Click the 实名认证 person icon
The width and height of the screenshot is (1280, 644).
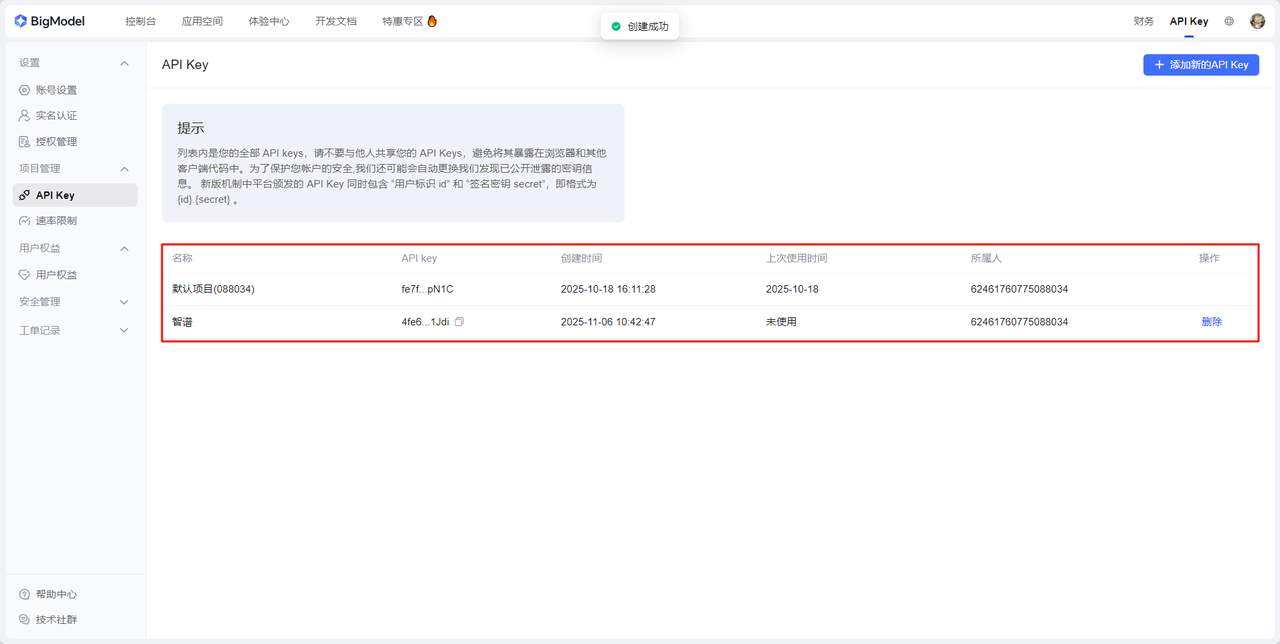pyautogui.click(x=25, y=116)
